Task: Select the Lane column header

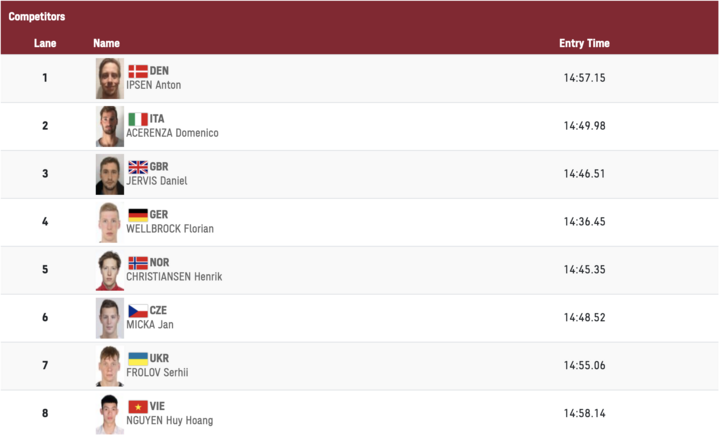Action: 45,43
